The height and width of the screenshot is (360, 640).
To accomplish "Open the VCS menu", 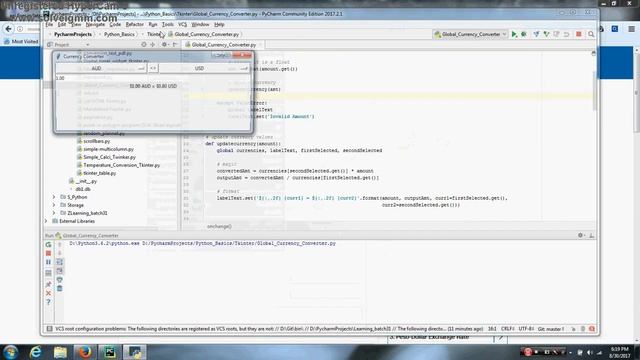I will pyautogui.click(x=182, y=24).
